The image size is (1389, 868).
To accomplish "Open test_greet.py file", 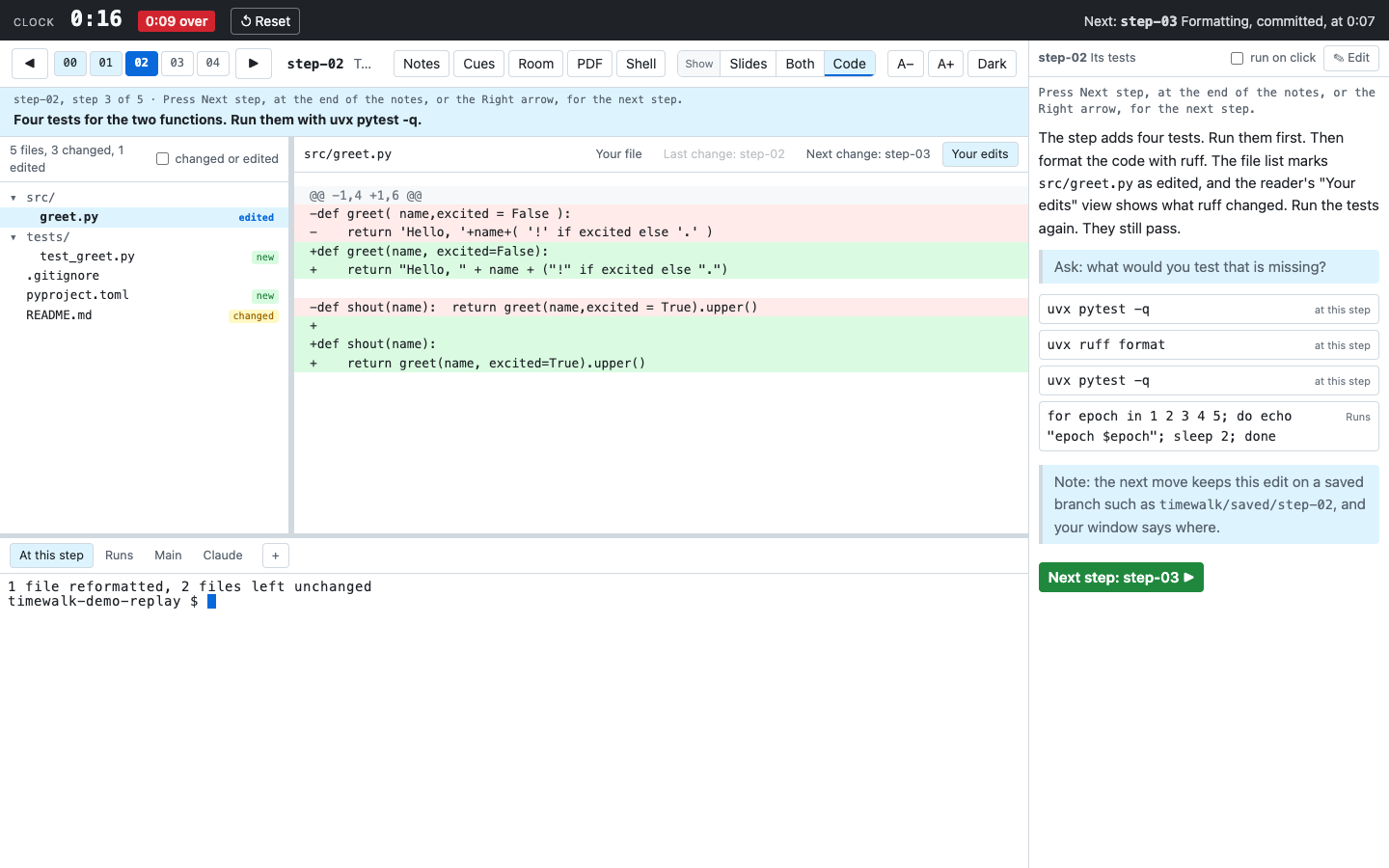I will click(145, 257).
